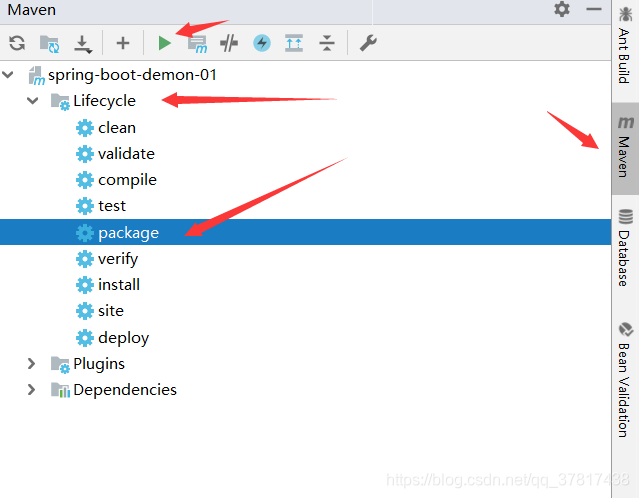This screenshot has height=498, width=639.
Task: Select the test lifecycle phase
Action: click(306, 206)
